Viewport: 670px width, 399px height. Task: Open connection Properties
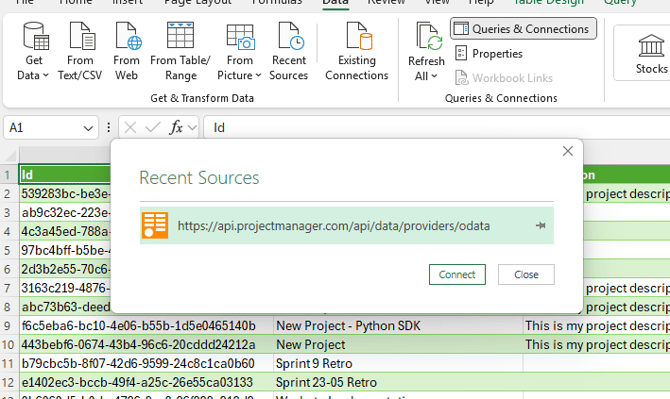[x=489, y=53]
